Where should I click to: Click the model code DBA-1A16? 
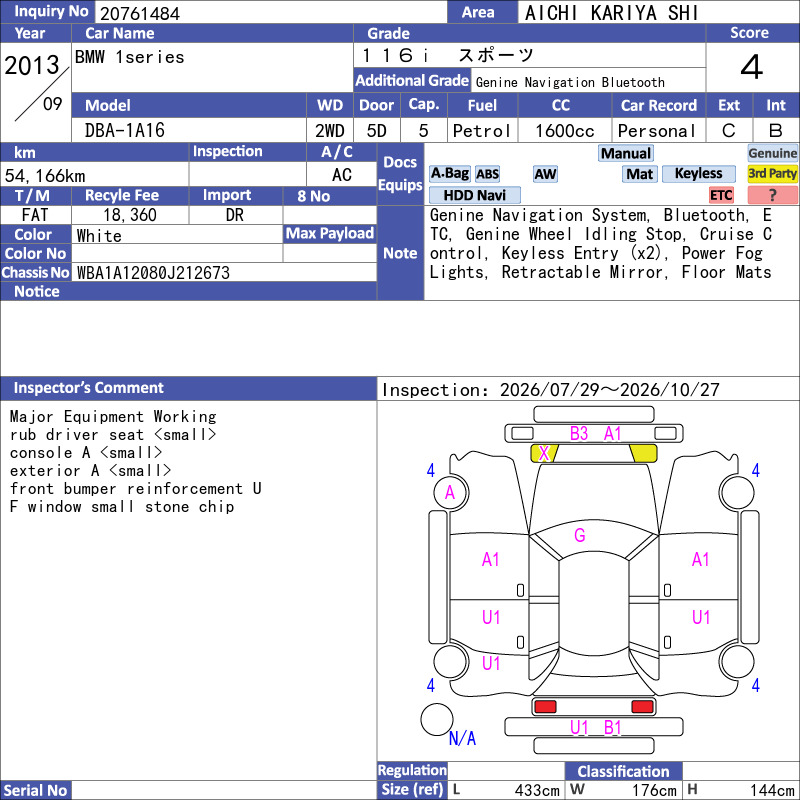[x=124, y=131]
